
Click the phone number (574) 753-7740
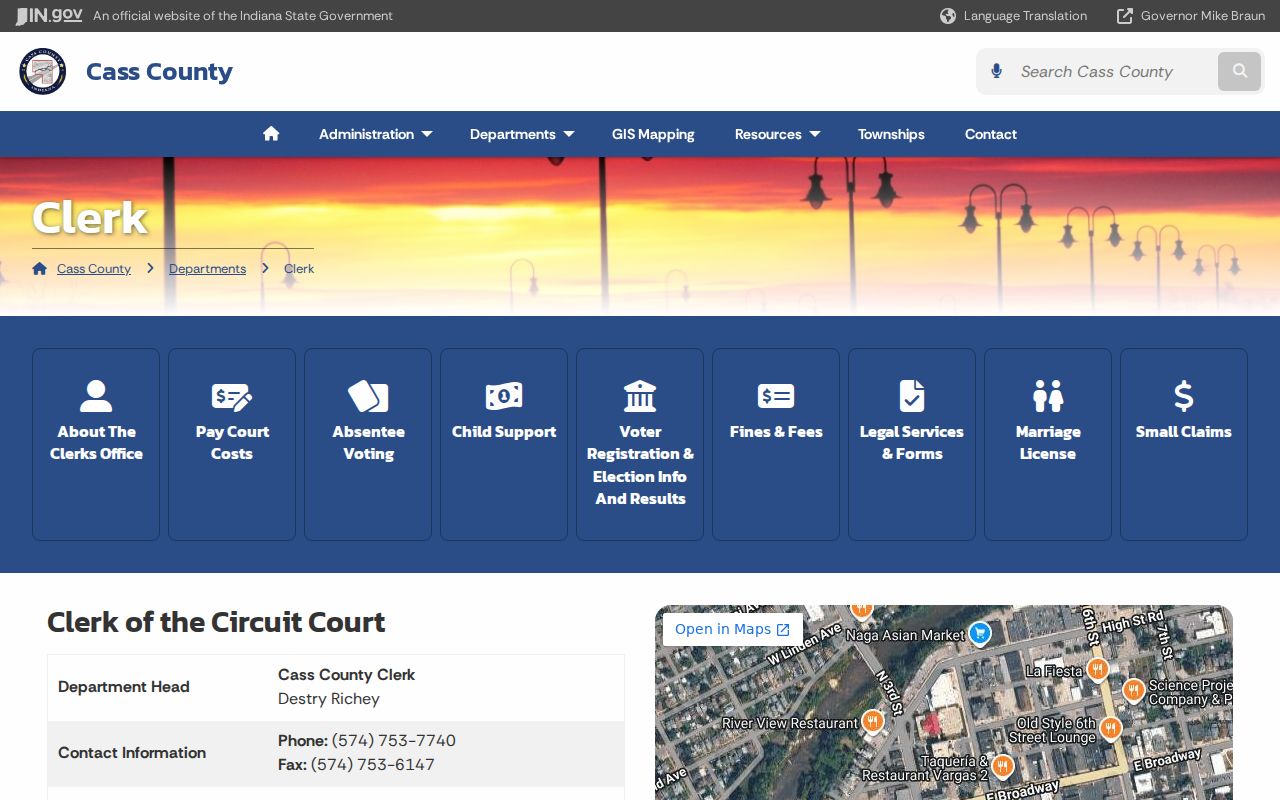394,741
